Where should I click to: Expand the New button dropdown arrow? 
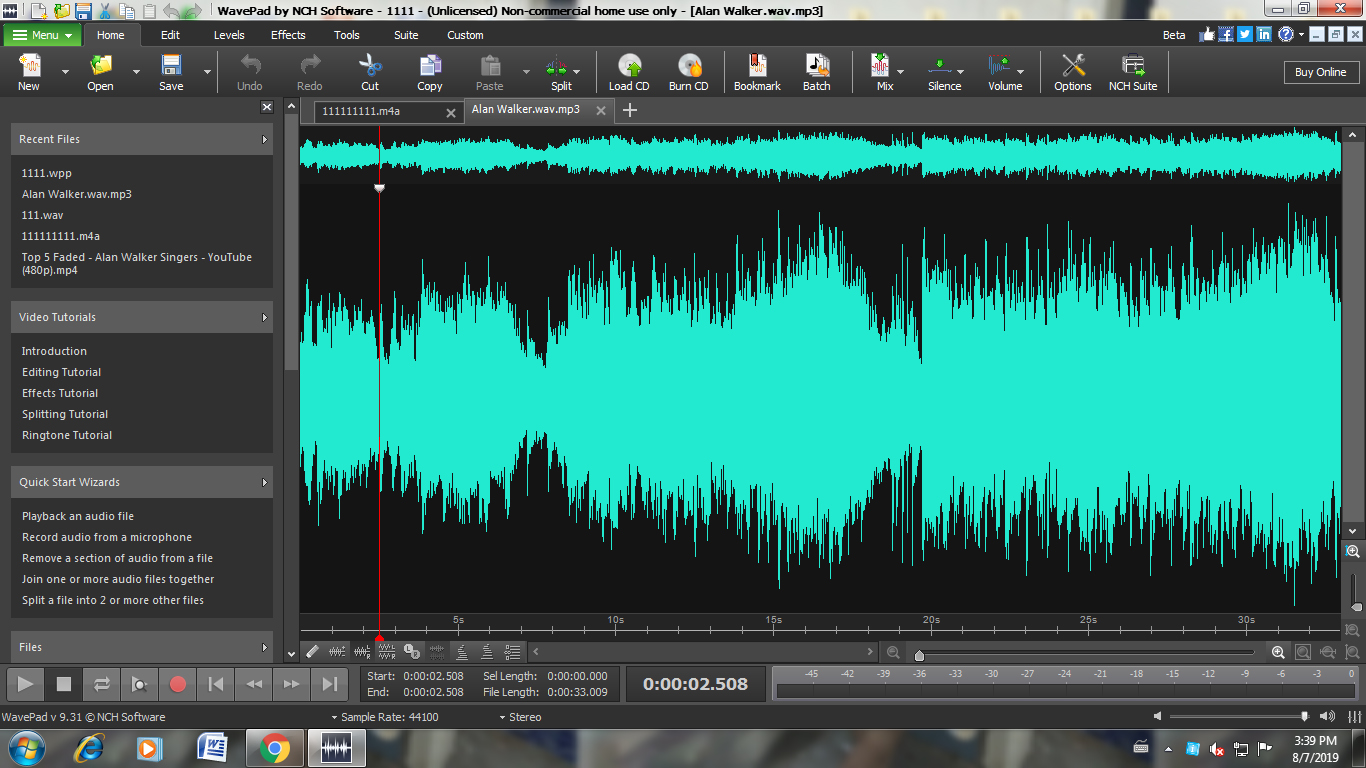65,72
